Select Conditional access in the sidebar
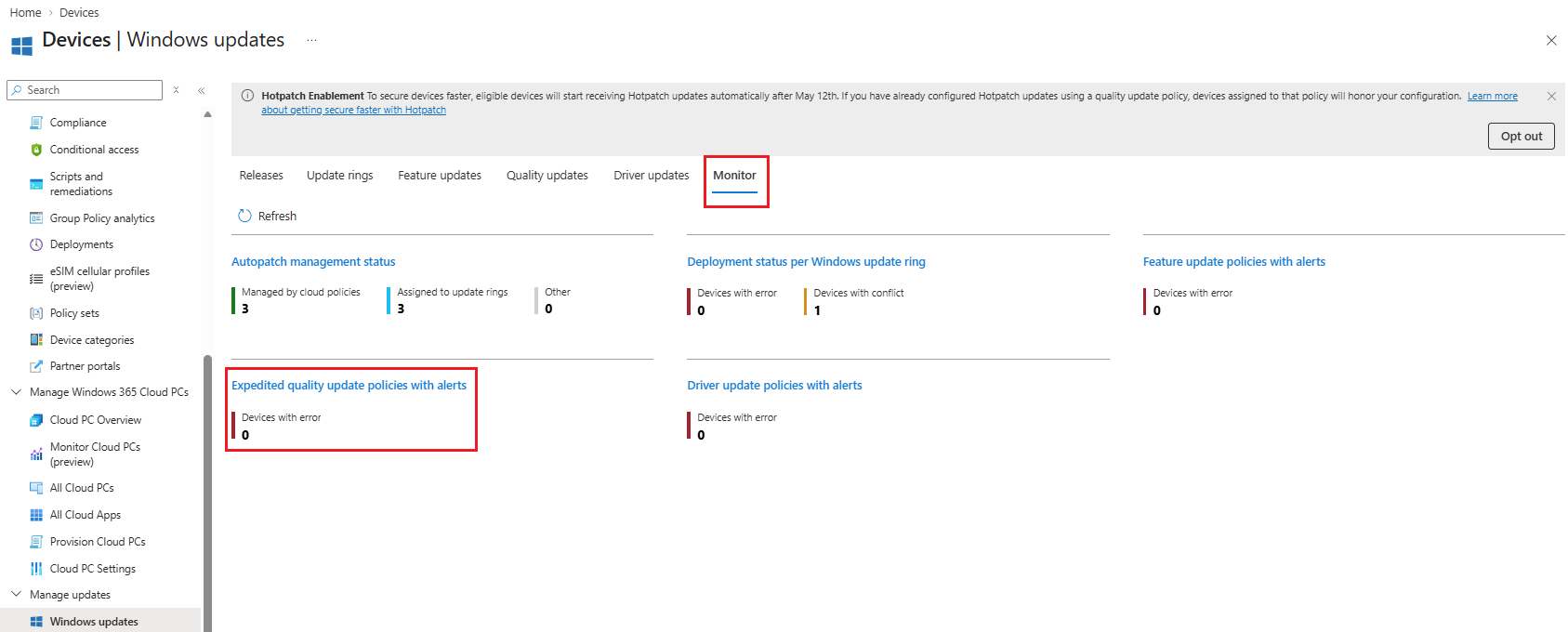1568x632 pixels. pos(94,150)
